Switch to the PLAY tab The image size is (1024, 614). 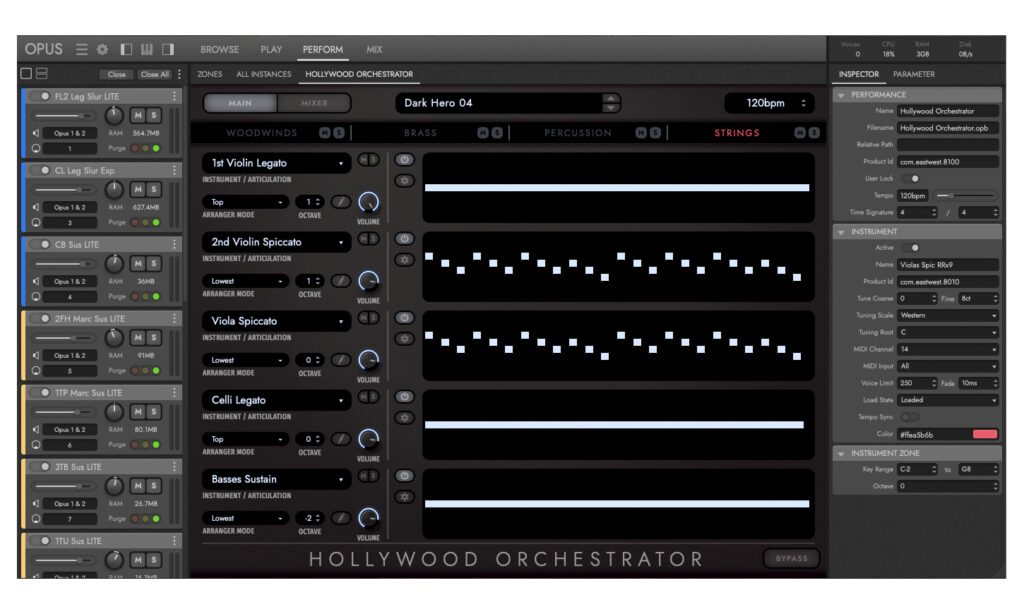coord(271,50)
